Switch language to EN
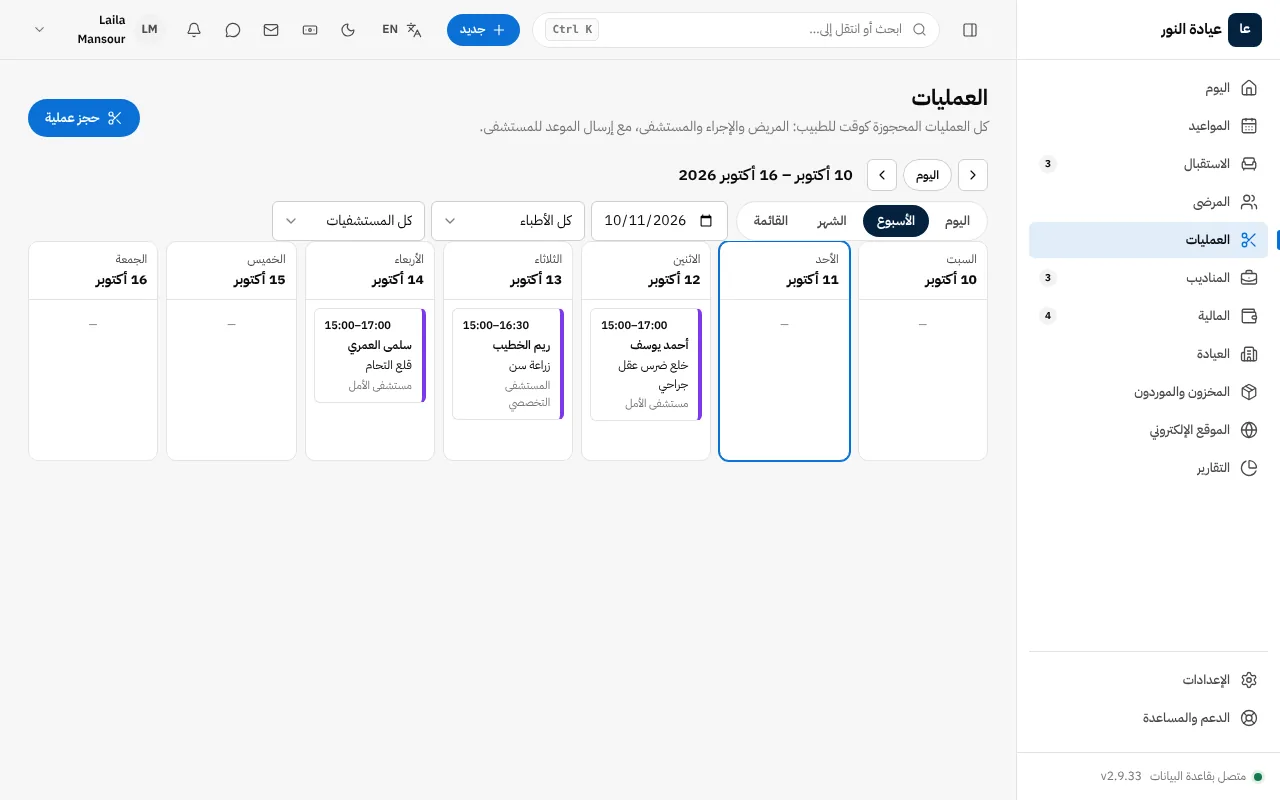Screen dimensions: 1280x800 [402, 30]
